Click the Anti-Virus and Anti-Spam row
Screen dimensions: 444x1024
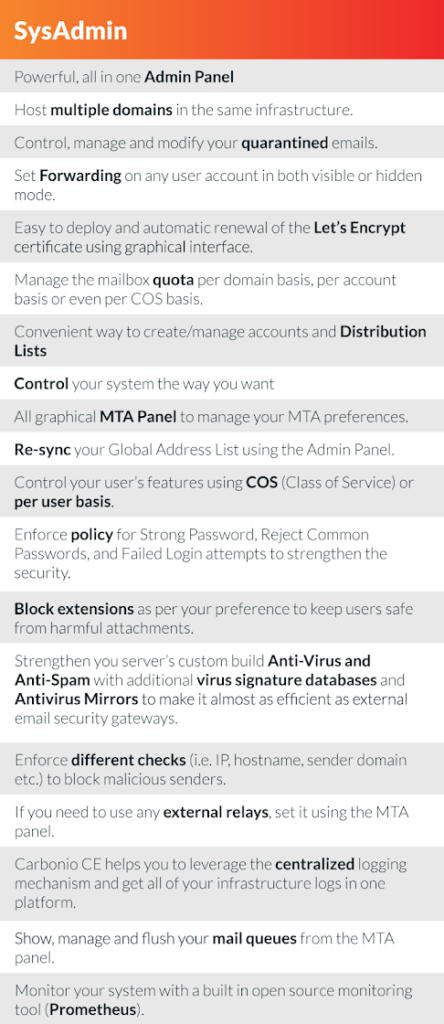point(222,692)
